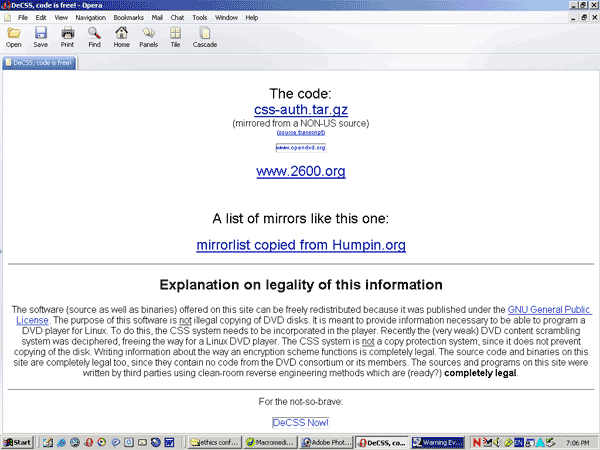Click the Tile windows icon

click(175, 33)
